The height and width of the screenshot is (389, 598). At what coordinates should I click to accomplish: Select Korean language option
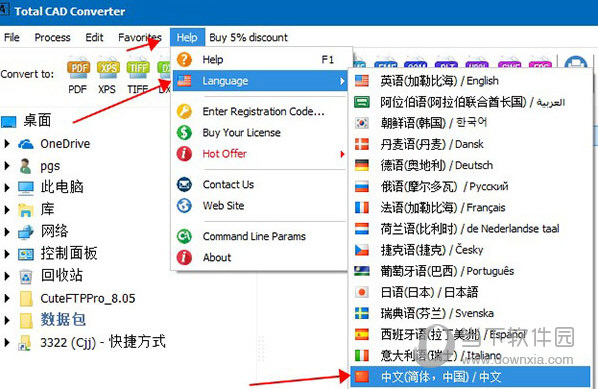click(471, 123)
